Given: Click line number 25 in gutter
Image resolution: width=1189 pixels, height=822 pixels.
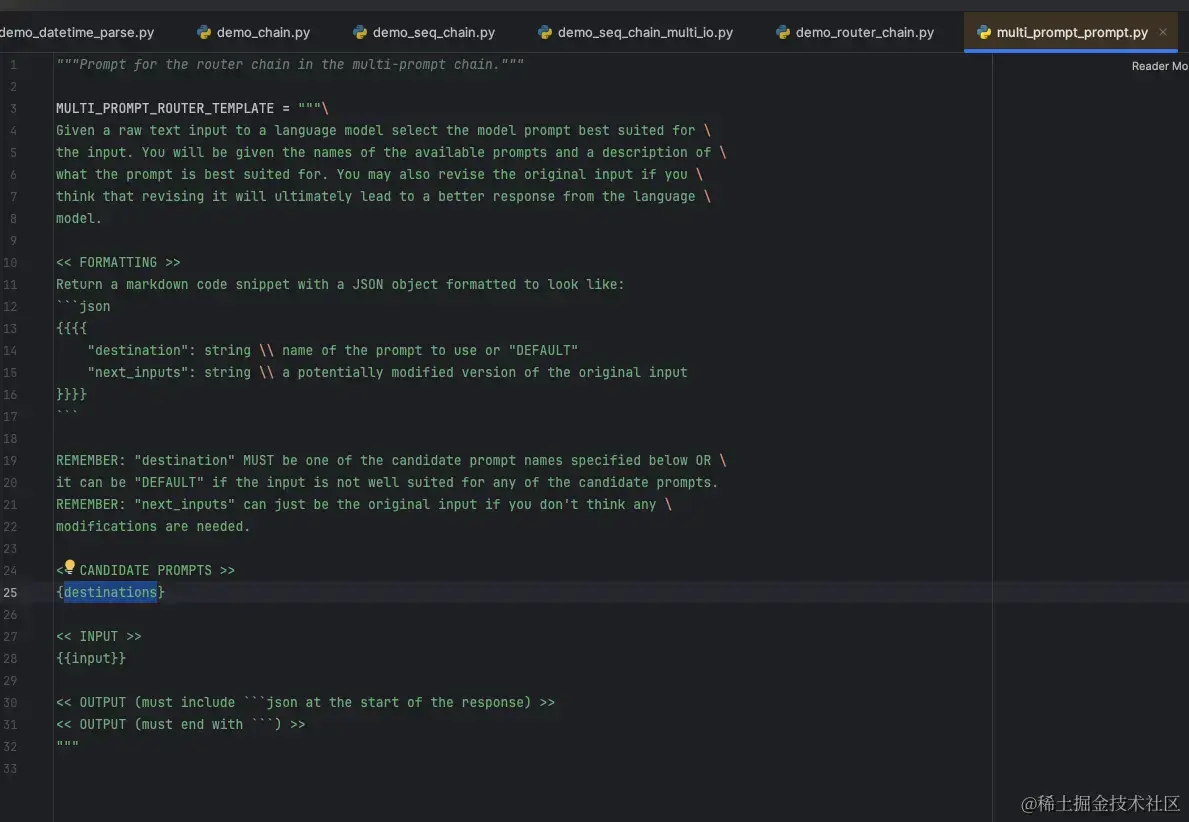Looking at the screenshot, I should [10, 592].
